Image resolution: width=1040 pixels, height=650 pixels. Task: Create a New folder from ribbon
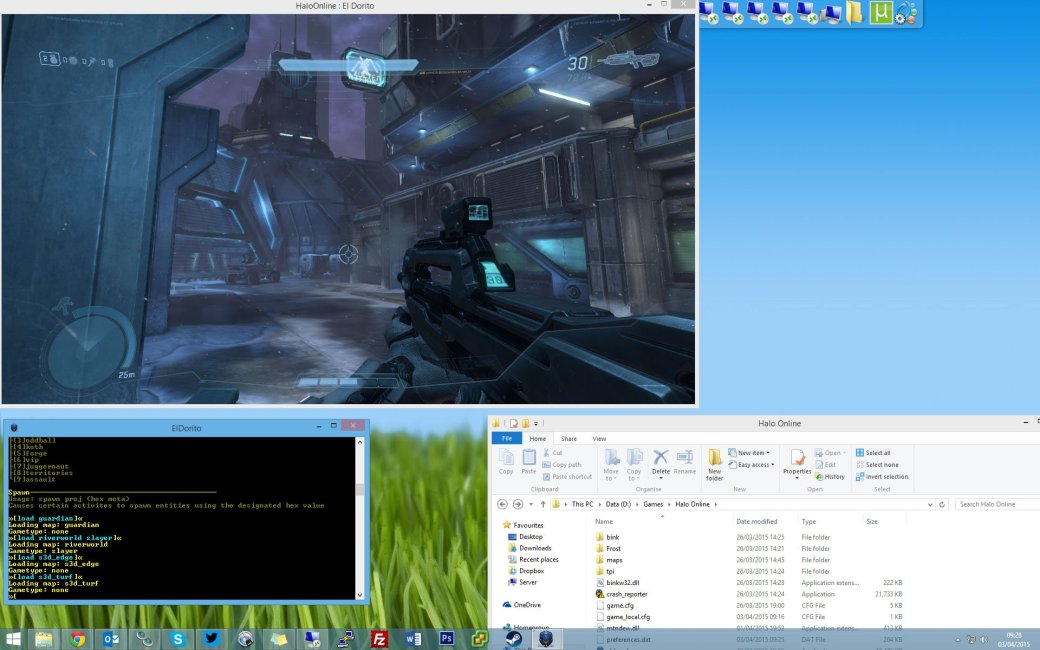pos(714,464)
